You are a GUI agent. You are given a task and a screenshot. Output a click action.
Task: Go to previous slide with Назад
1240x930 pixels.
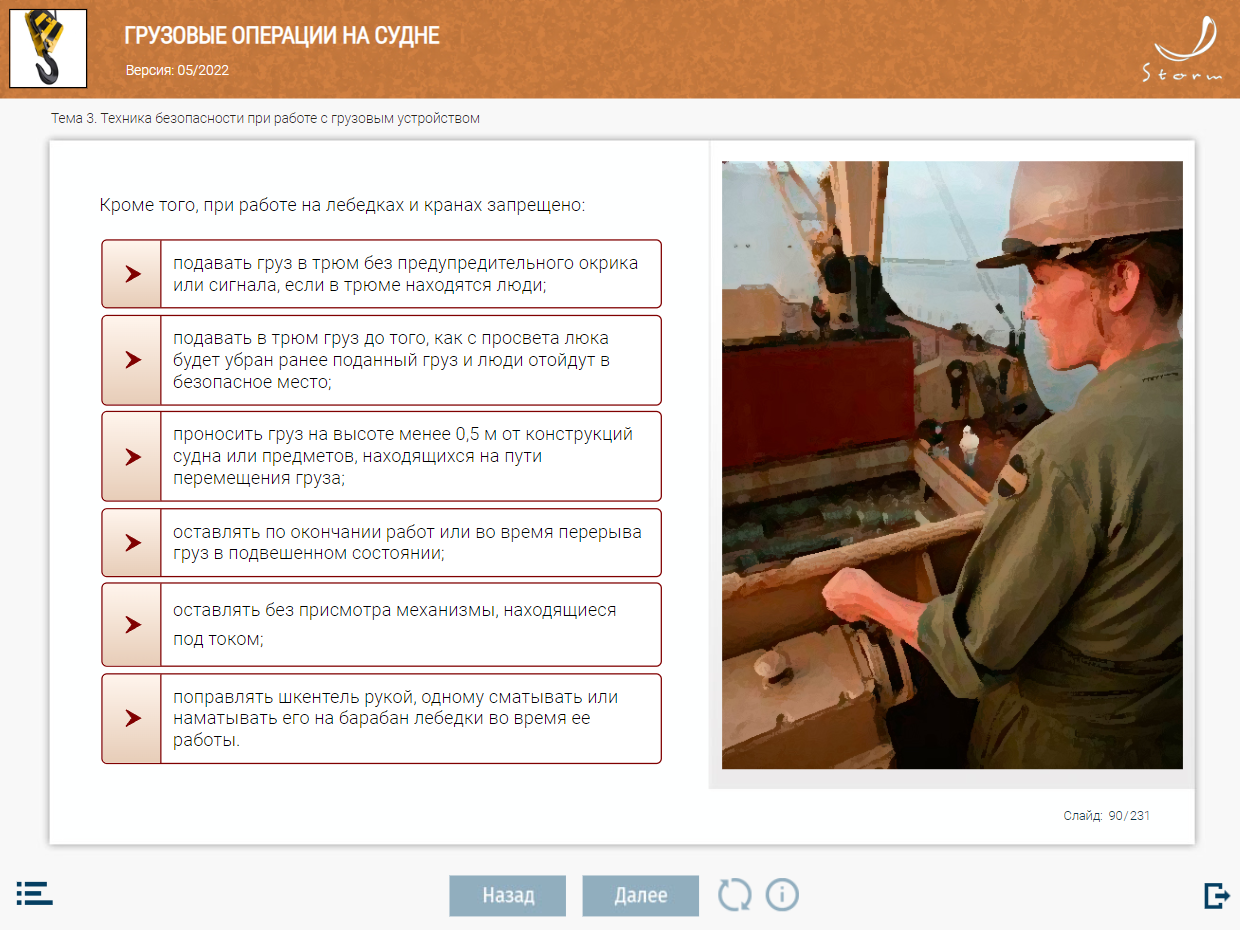pyautogui.click(x=508, y=896)
